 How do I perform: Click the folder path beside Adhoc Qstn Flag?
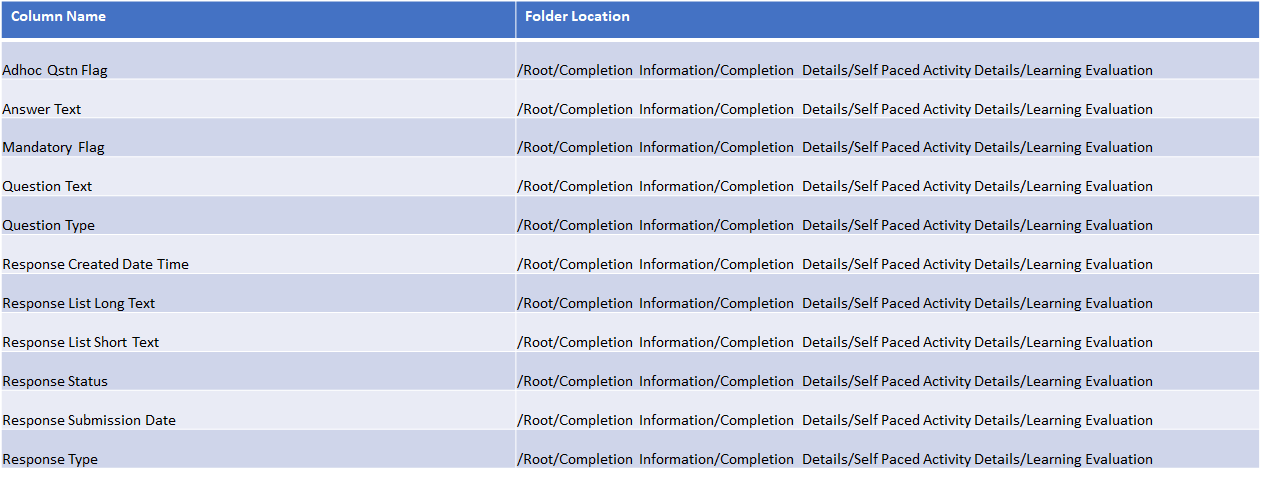click(835, 70)
